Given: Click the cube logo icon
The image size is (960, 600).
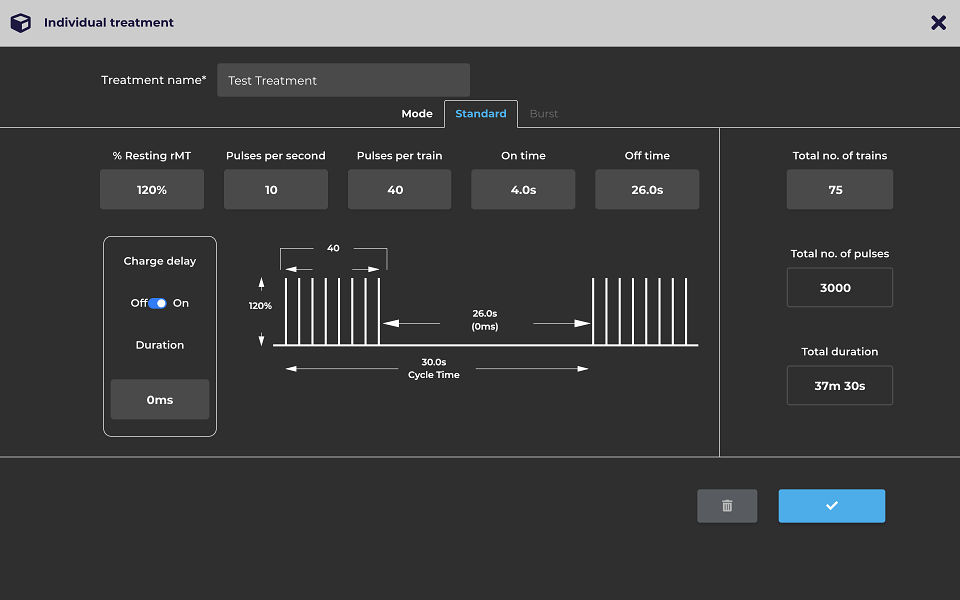Looking at the screenshot, I should click(x=21, y=23).
